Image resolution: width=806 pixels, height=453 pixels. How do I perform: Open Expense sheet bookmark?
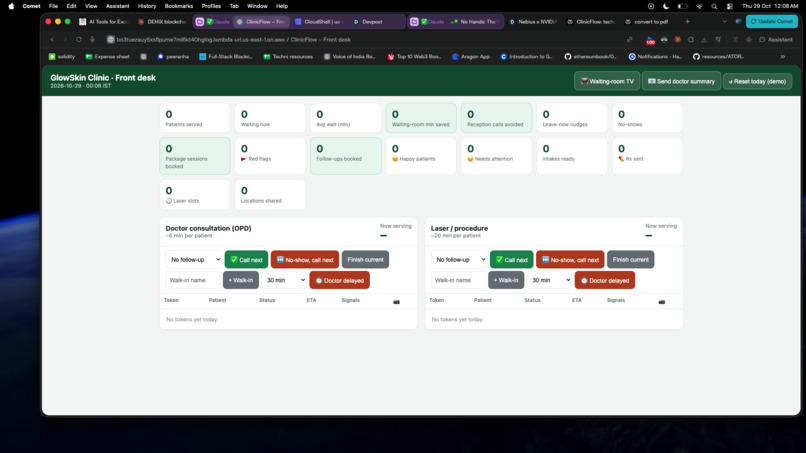(x=107, y=57)
